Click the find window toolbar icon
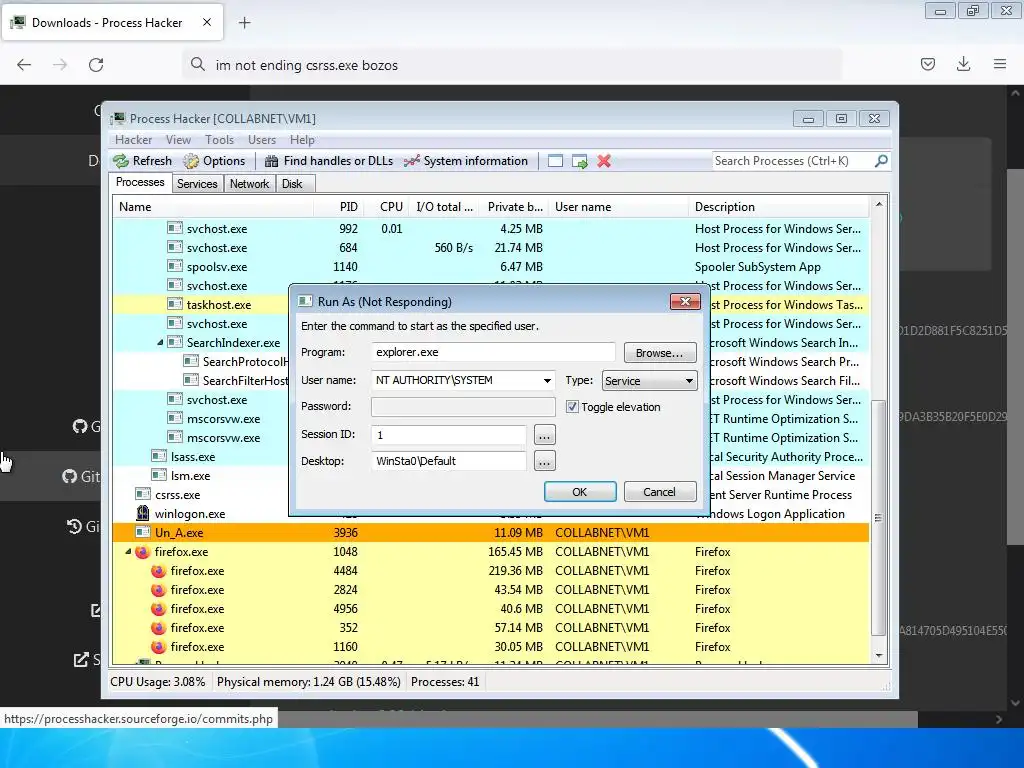 (555, 161)
